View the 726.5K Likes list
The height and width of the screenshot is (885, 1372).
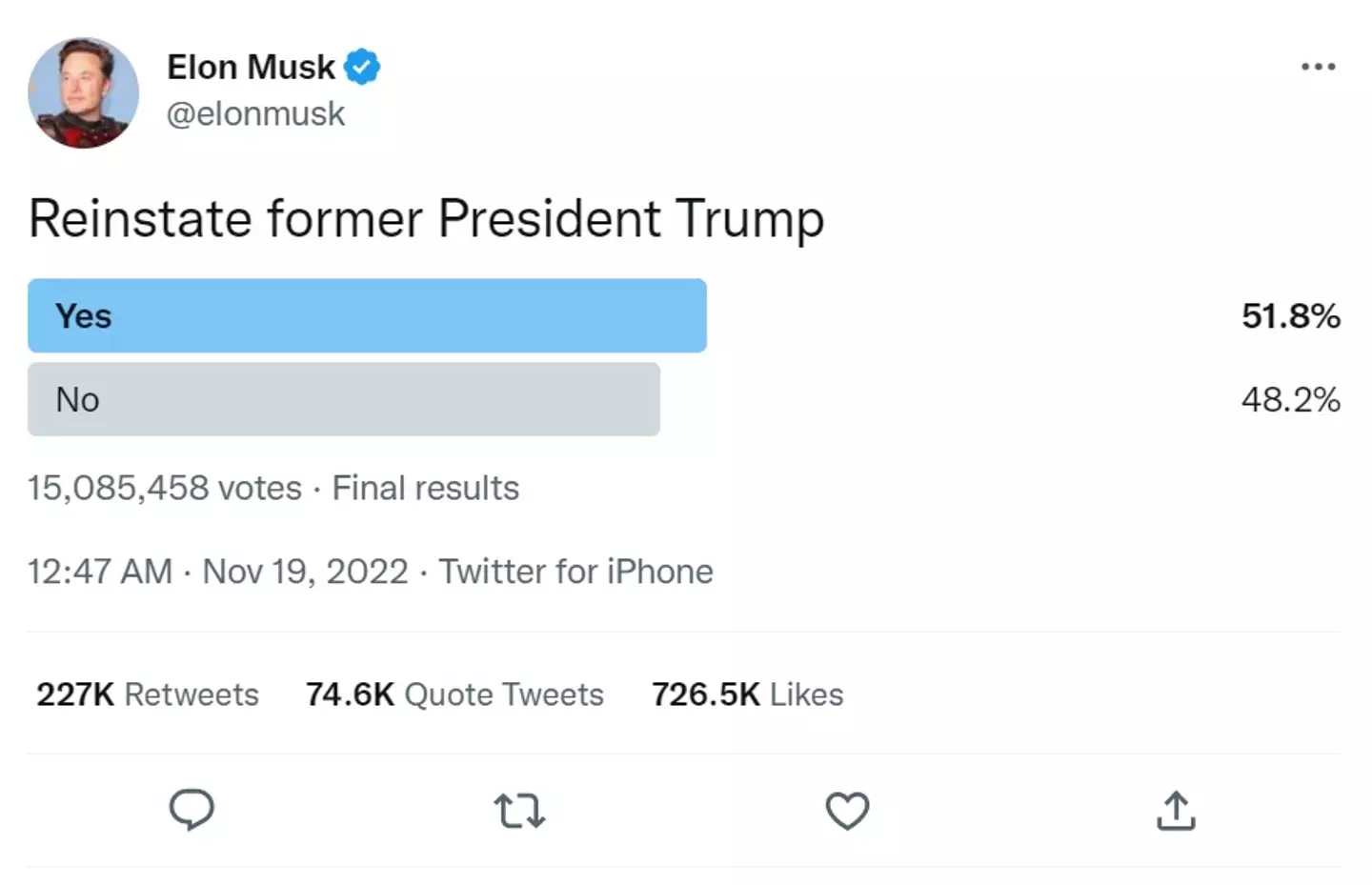coord(747,694)
